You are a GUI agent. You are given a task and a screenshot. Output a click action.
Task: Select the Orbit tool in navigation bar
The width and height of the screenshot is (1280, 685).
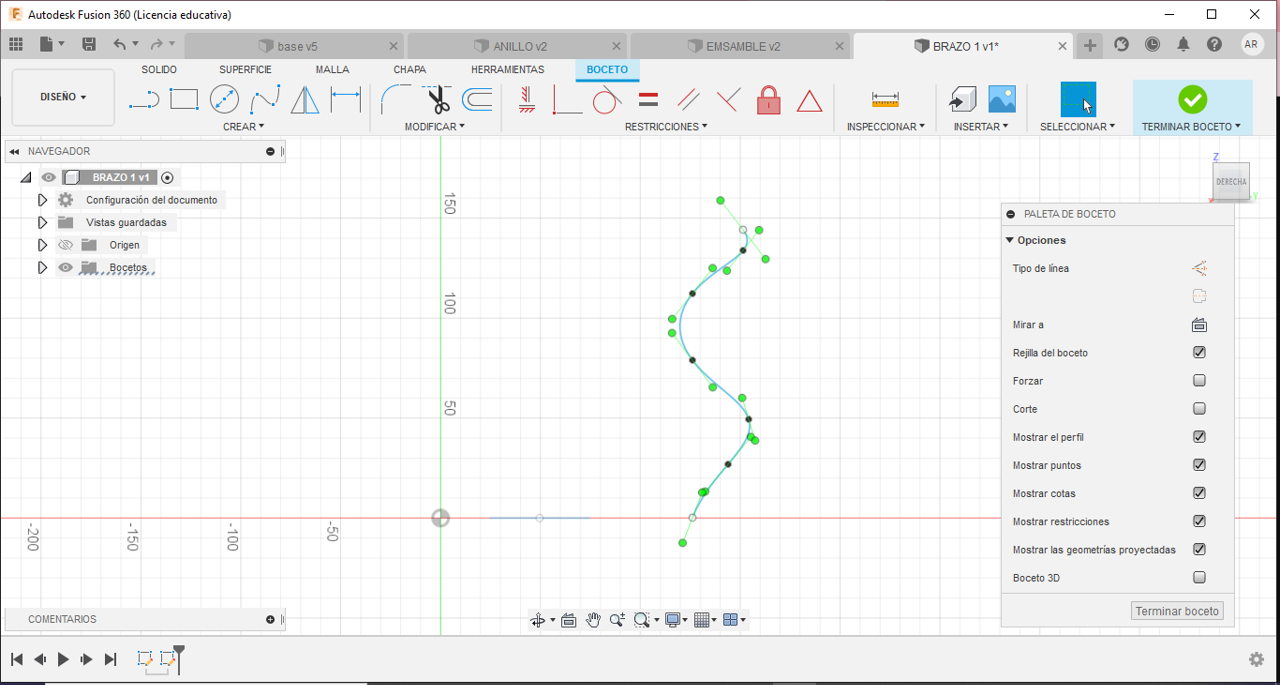pos(538,620)
